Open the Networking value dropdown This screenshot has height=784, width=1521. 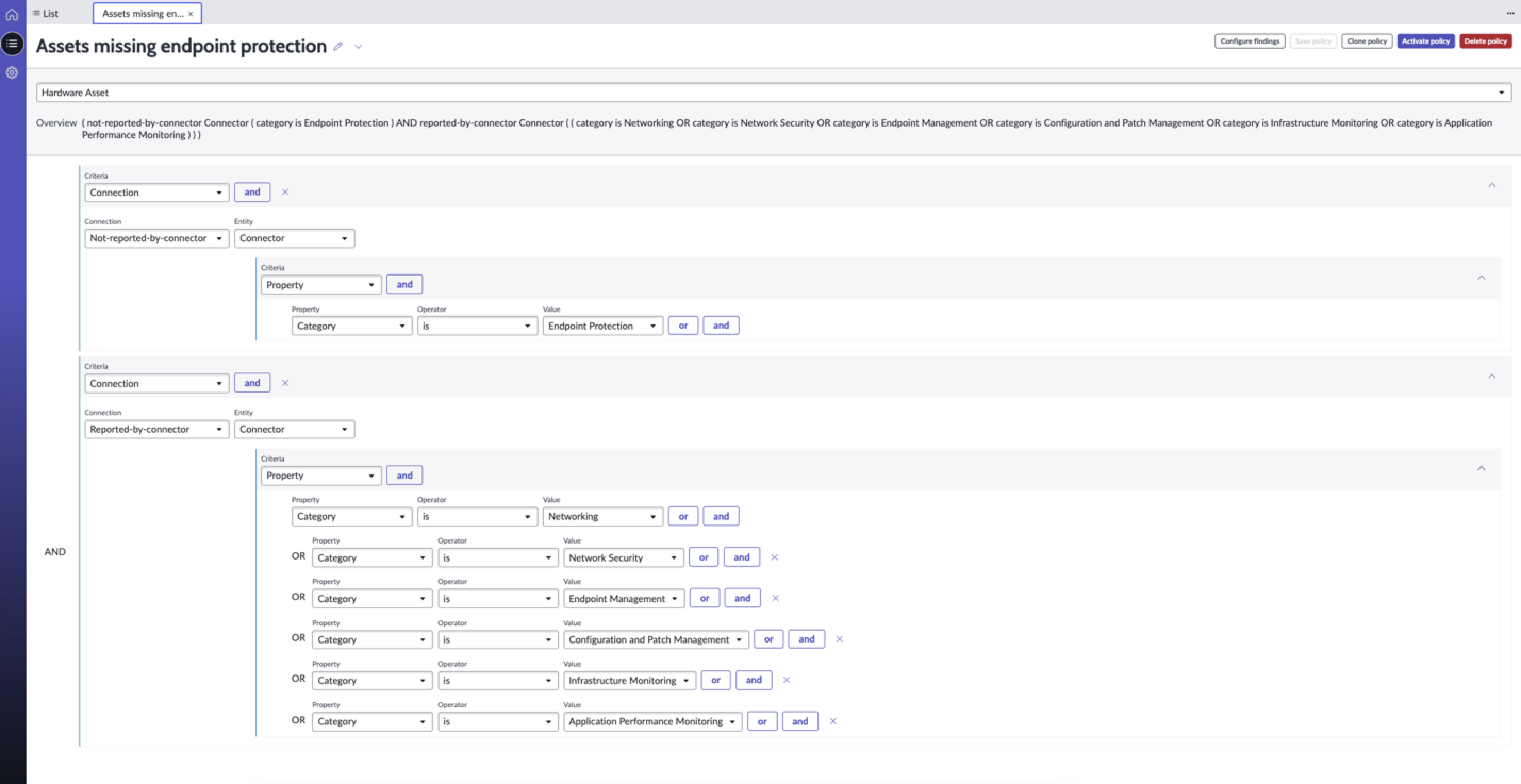pos(602,517)
